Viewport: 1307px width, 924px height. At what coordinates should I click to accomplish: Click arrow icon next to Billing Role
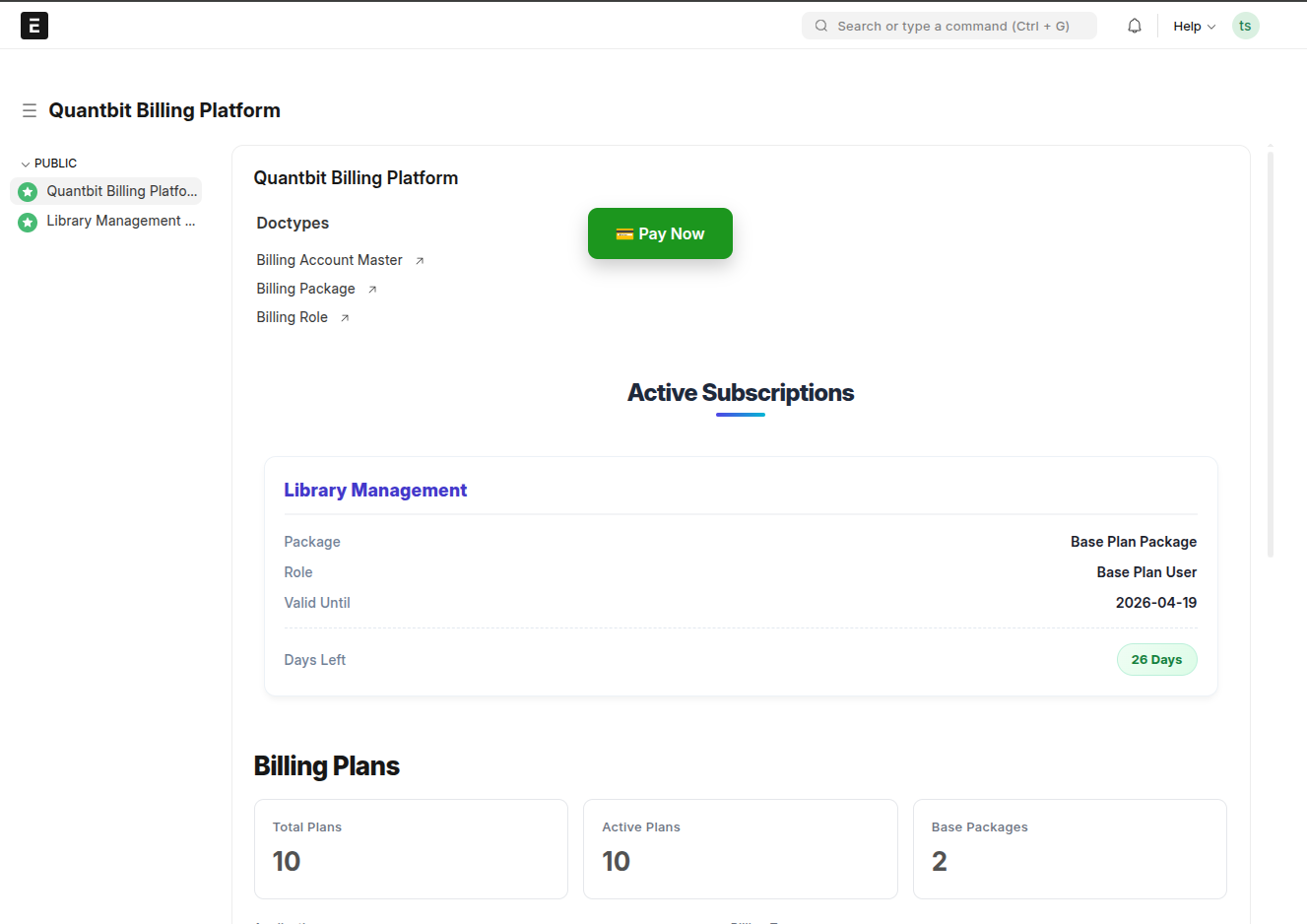[345, 318]
